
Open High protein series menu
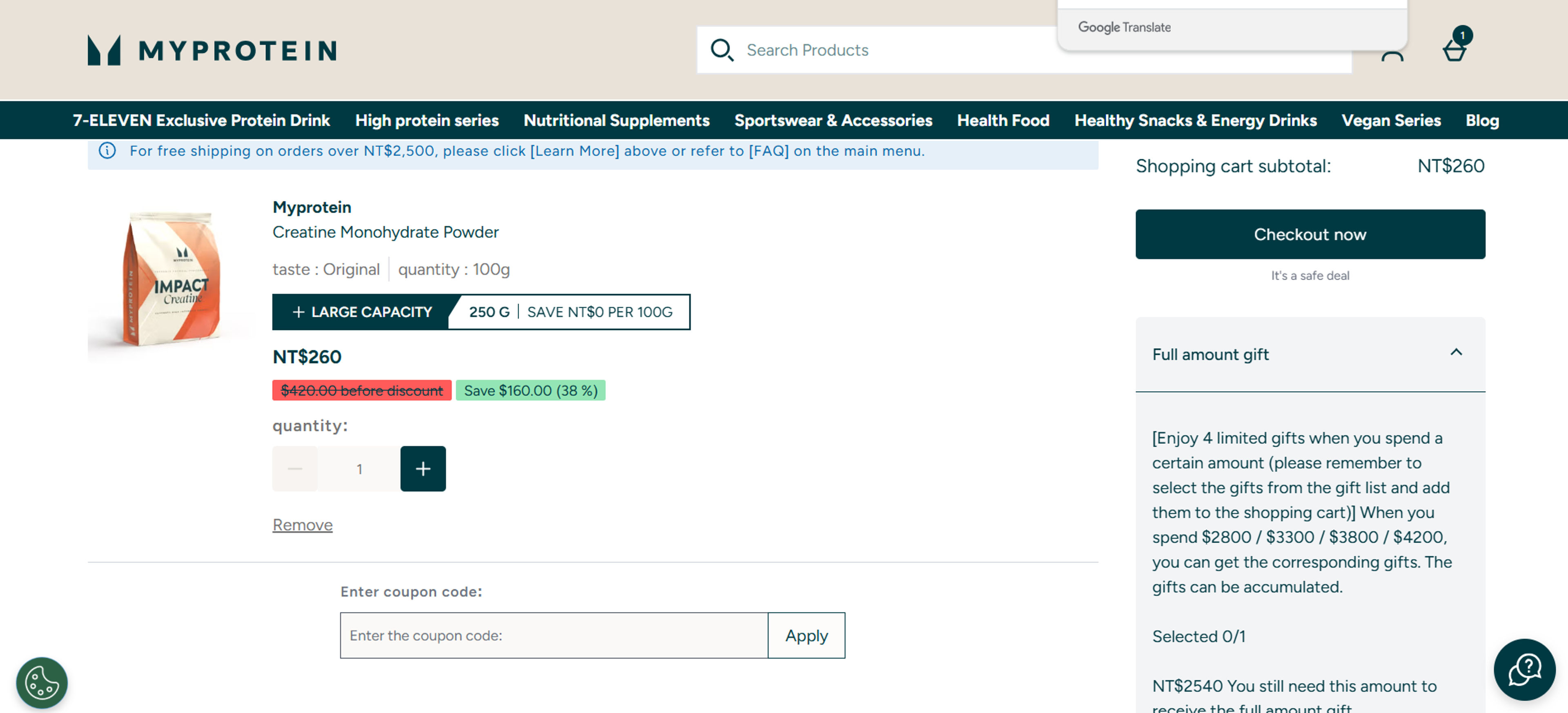[x=427, y=120]
